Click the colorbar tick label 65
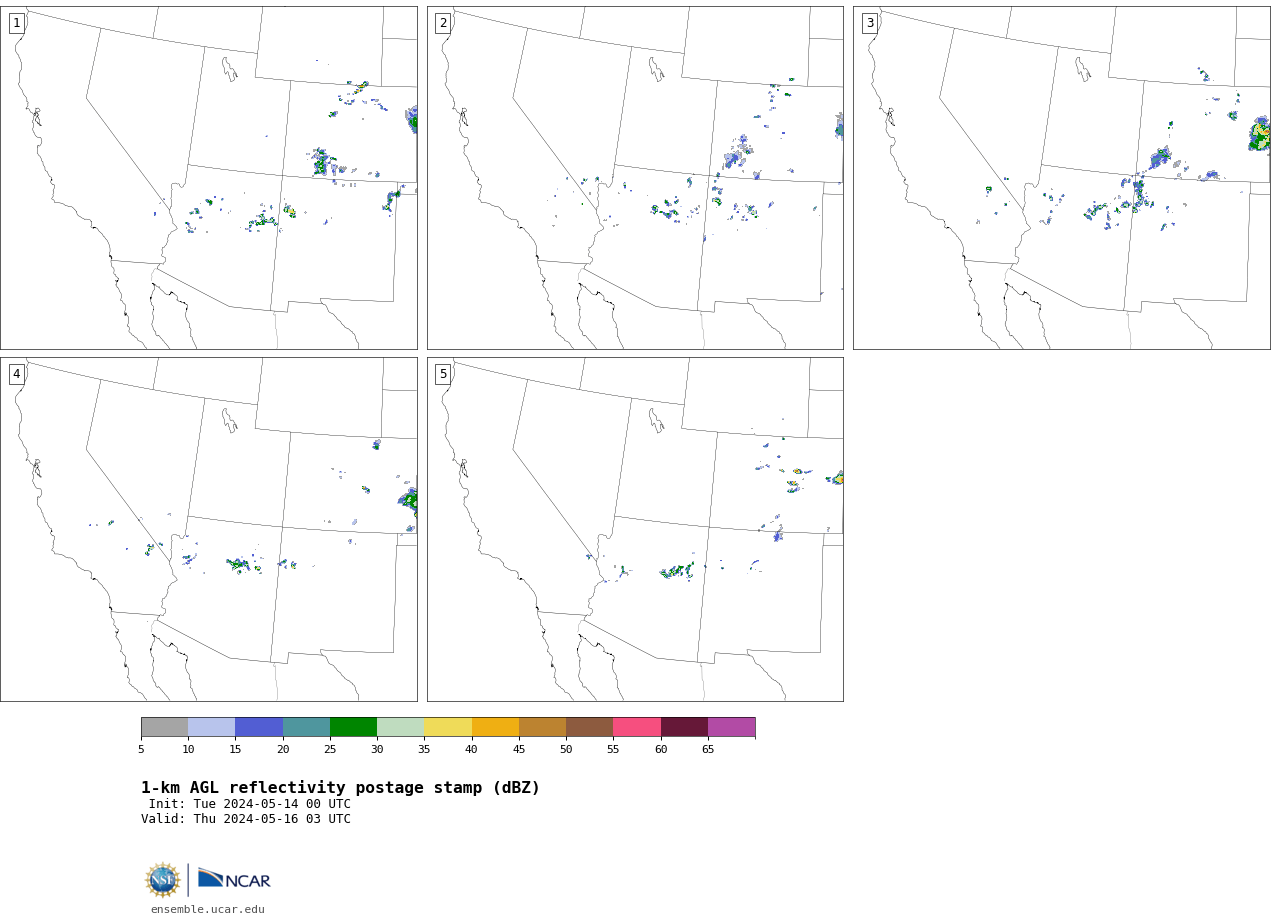This screenshot has width=1280, height=920. click(708, 749)
